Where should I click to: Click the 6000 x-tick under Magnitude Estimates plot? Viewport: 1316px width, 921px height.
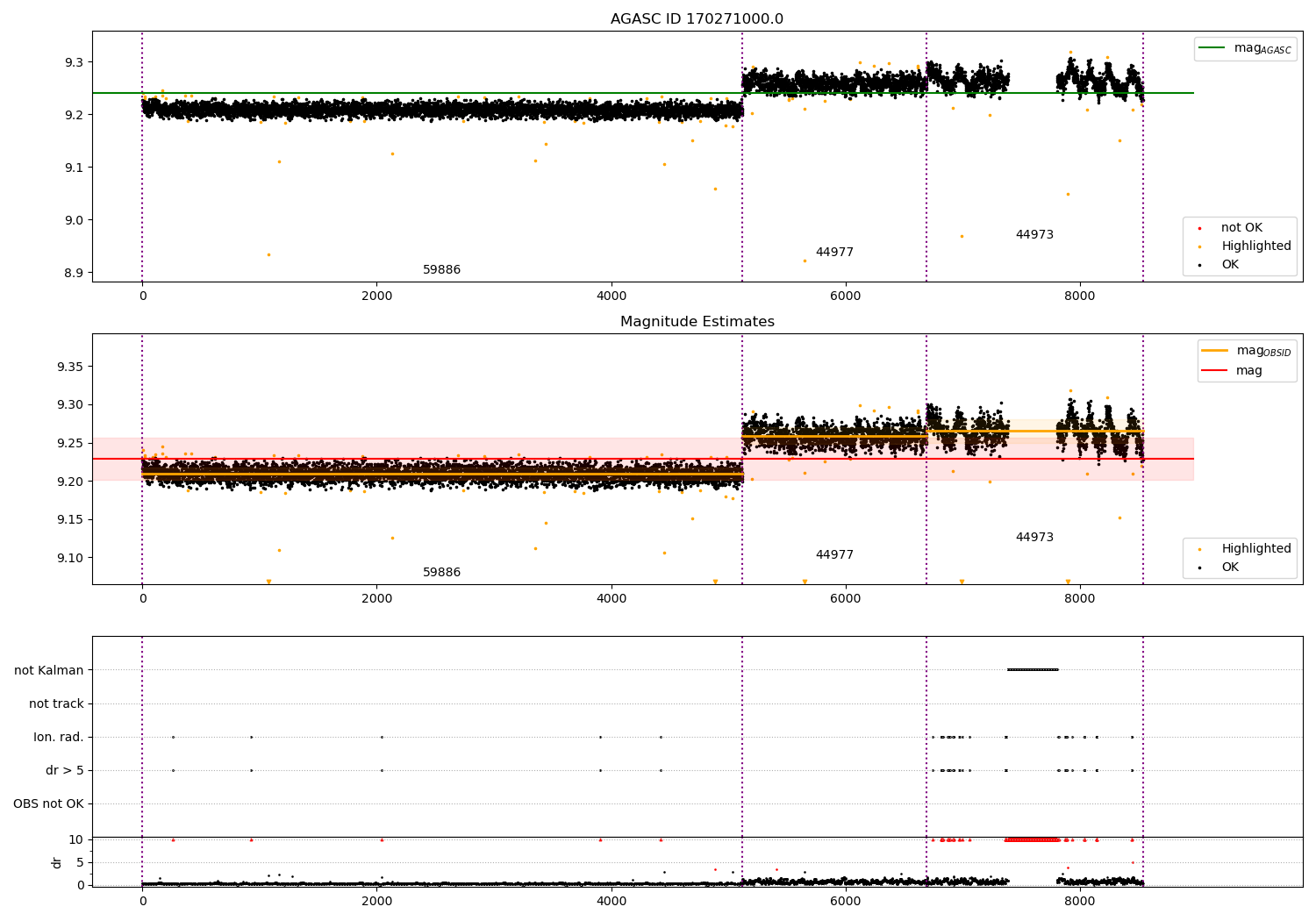(845, 599)
